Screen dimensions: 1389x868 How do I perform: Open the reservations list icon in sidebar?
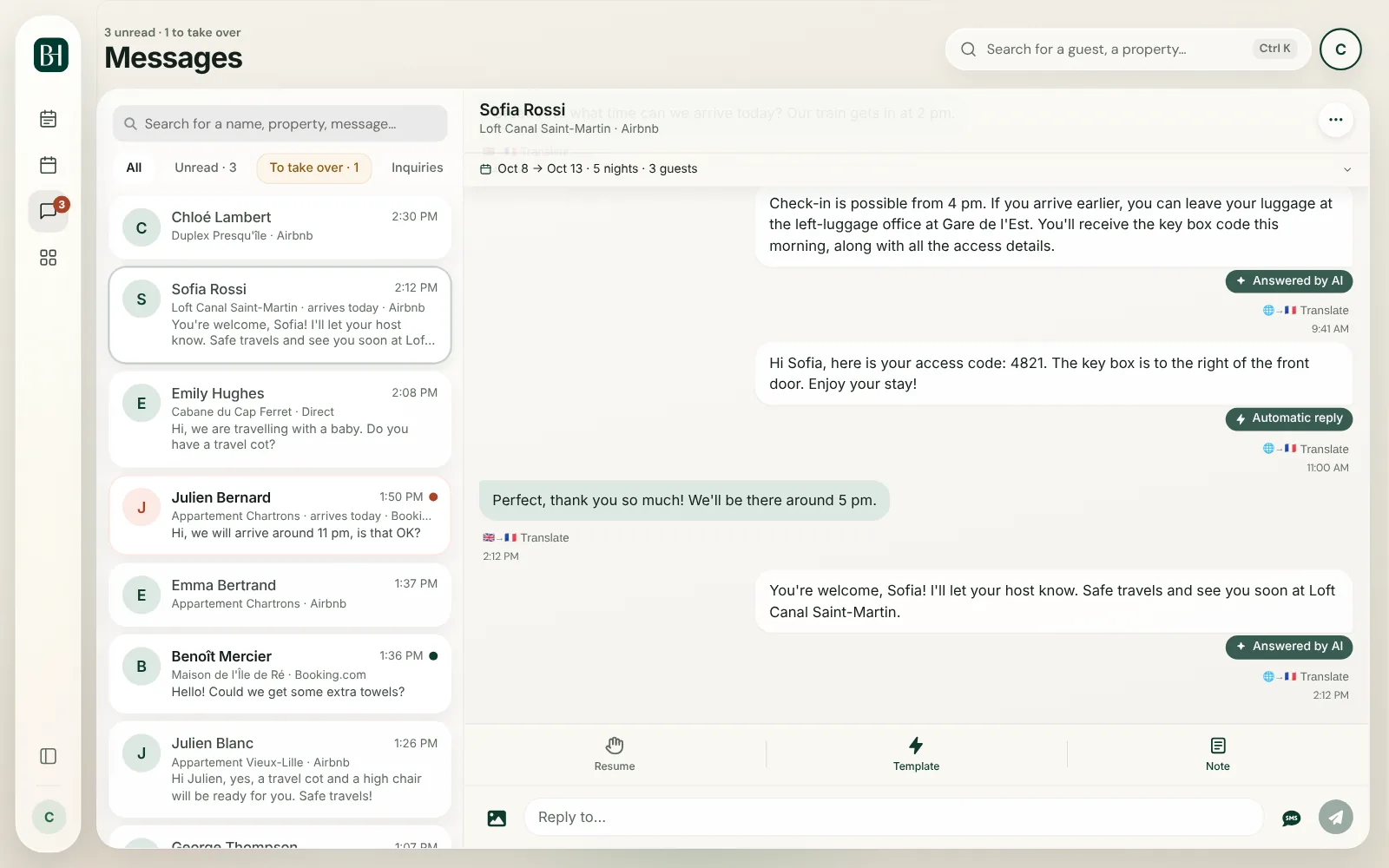(49, 119)
